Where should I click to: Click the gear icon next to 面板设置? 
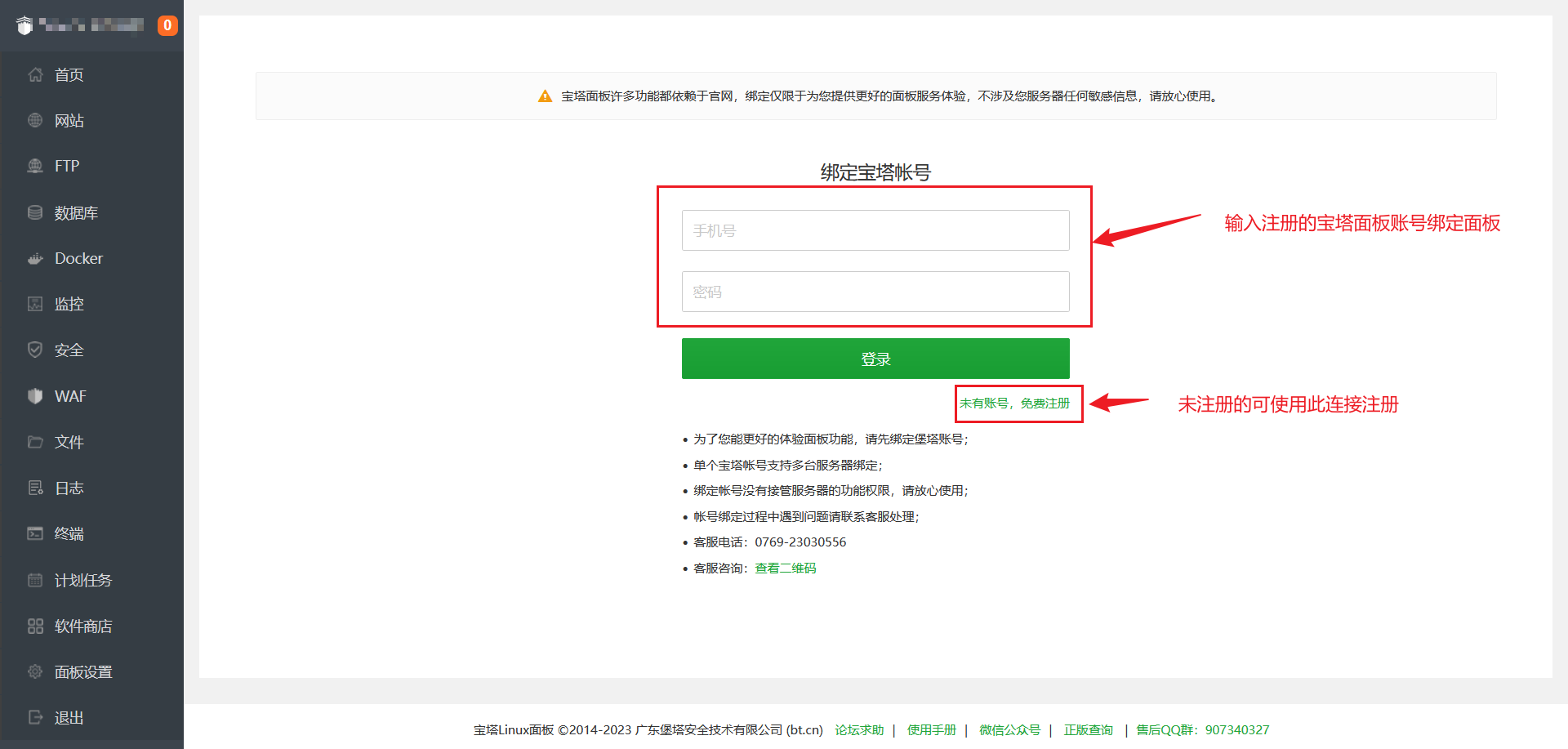[35, 671]
